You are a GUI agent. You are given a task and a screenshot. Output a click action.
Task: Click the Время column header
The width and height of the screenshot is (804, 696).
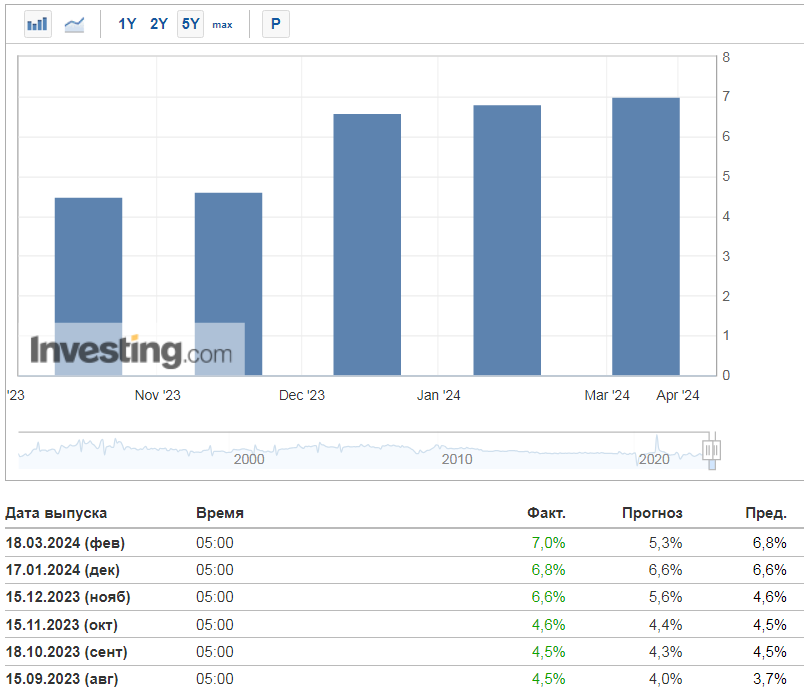coord(219,513)
